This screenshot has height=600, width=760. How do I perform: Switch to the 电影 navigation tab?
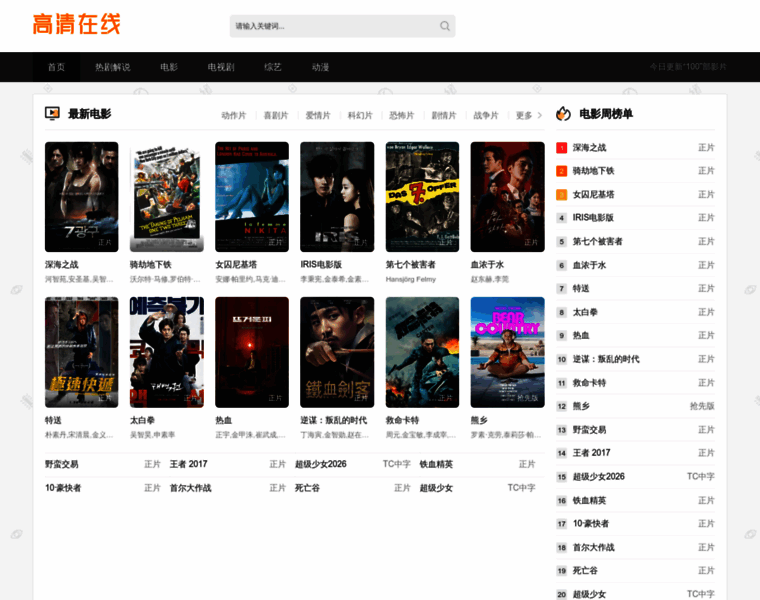click(169, 67)
